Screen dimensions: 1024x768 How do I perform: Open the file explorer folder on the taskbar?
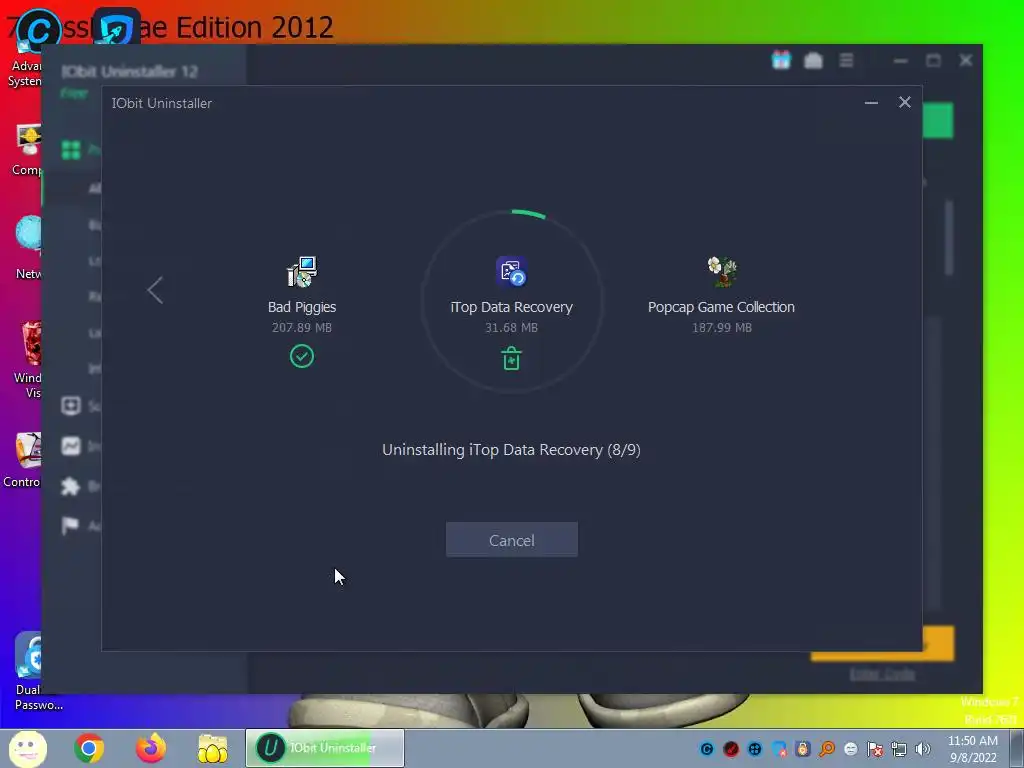coord(213,748)
